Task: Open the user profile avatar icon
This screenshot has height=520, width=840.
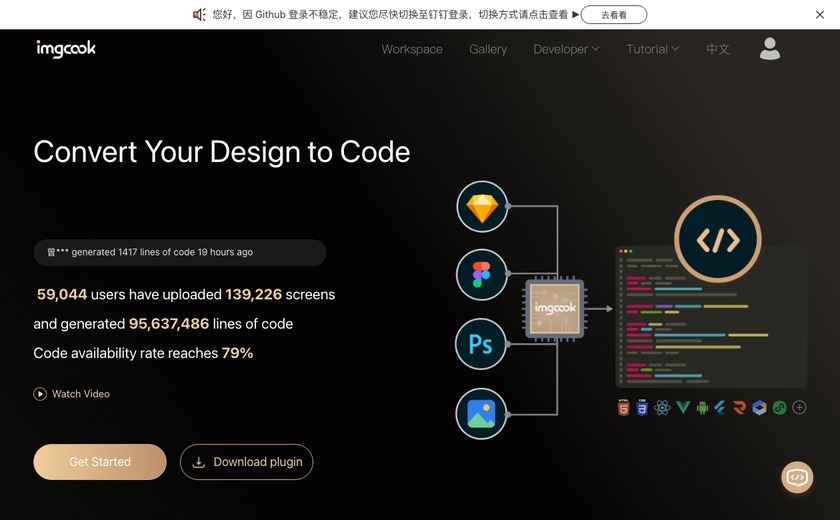Action: click(x=770, y=49)
